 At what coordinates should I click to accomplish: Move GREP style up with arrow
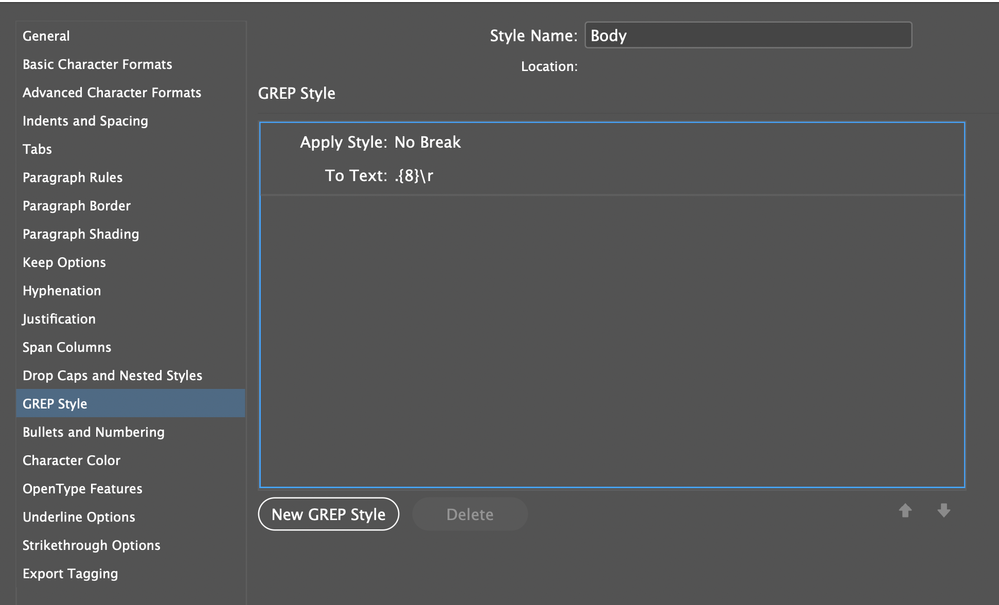(905, 511)
